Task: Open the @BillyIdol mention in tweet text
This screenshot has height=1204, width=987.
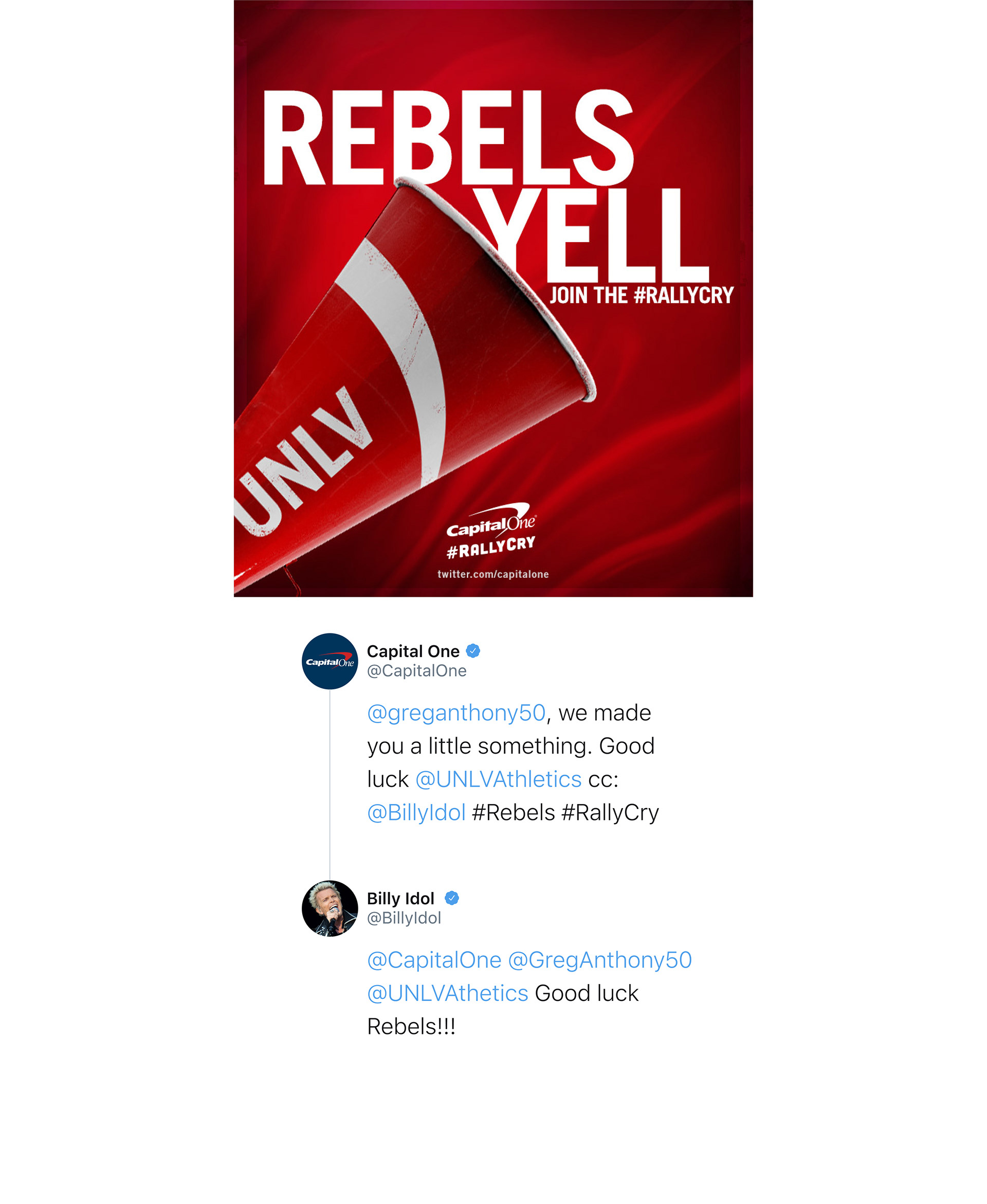Action: click(417, 813)
